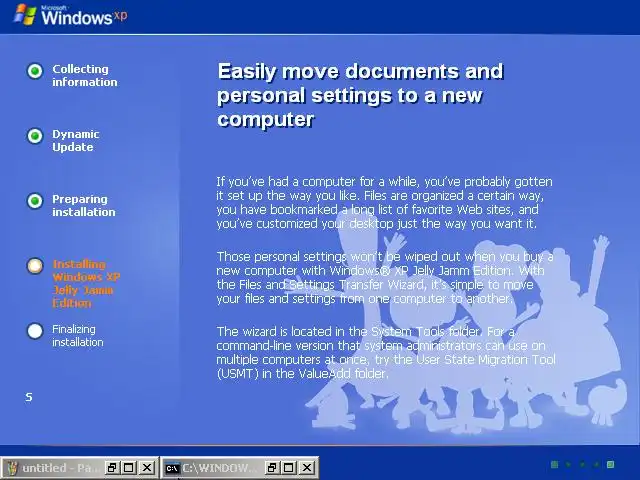Viewport: 640px width, 480px height.
Task: Click the paragraph starting 'The wizard is located'
Action: click(x=386, y=352)
